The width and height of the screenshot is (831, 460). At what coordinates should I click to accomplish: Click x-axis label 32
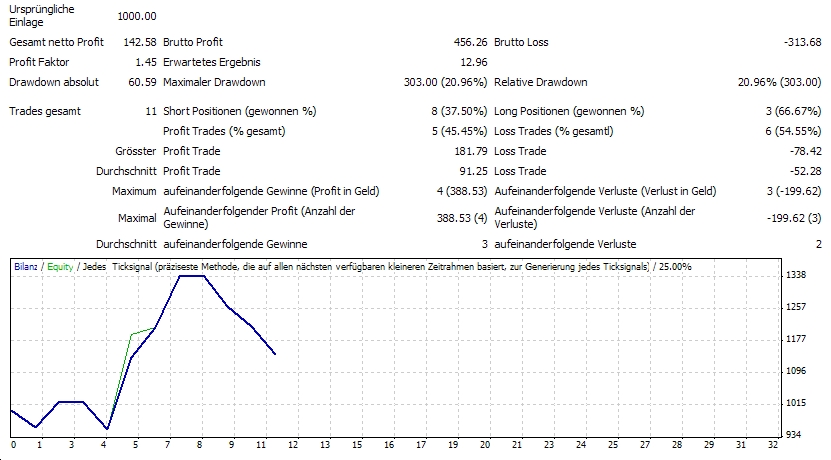coord(773,445)
